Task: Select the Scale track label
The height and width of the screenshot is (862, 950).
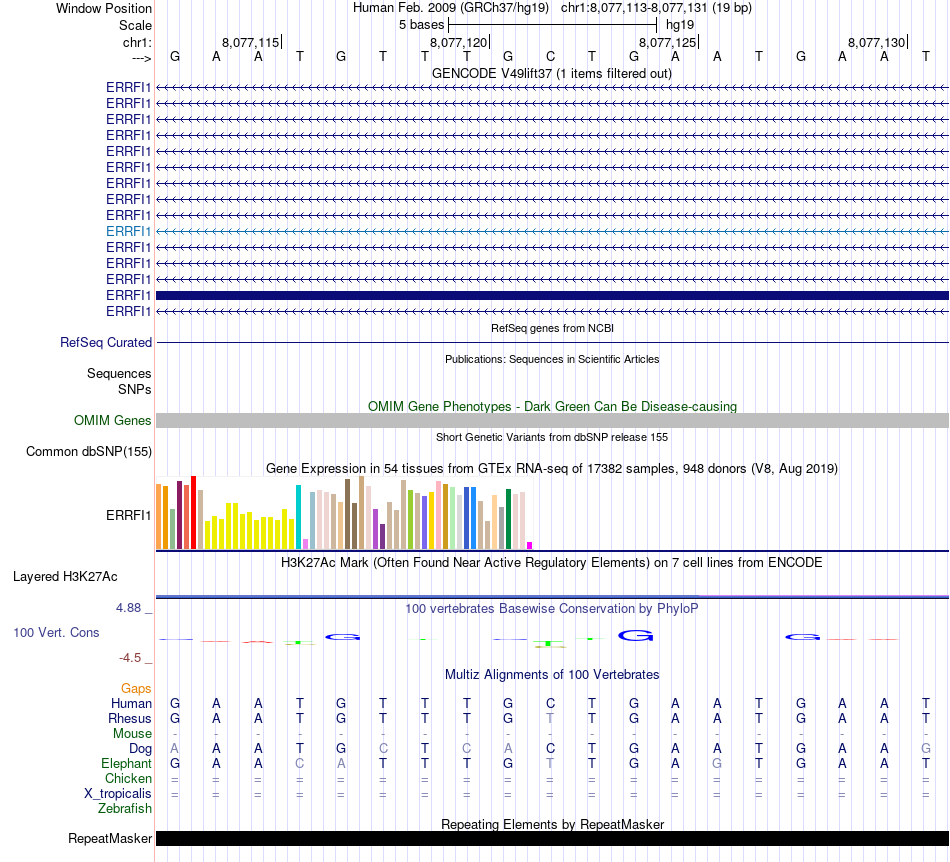Action: (135, 25)
